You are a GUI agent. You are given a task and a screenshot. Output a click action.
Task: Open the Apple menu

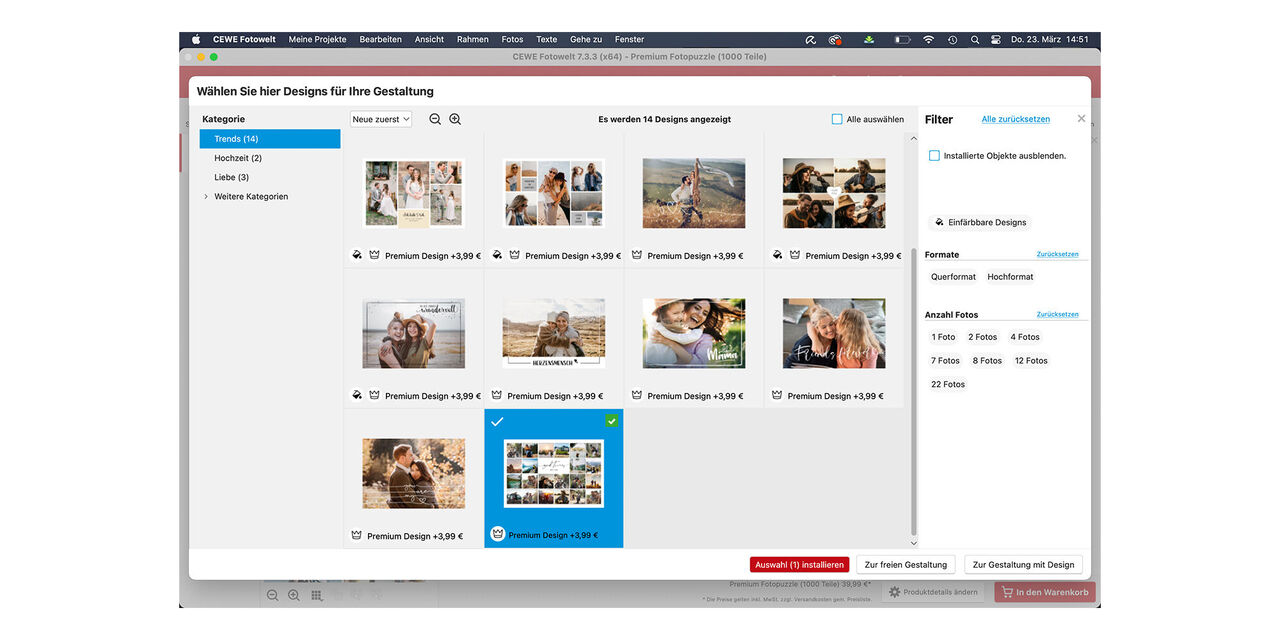coord(196,39)
